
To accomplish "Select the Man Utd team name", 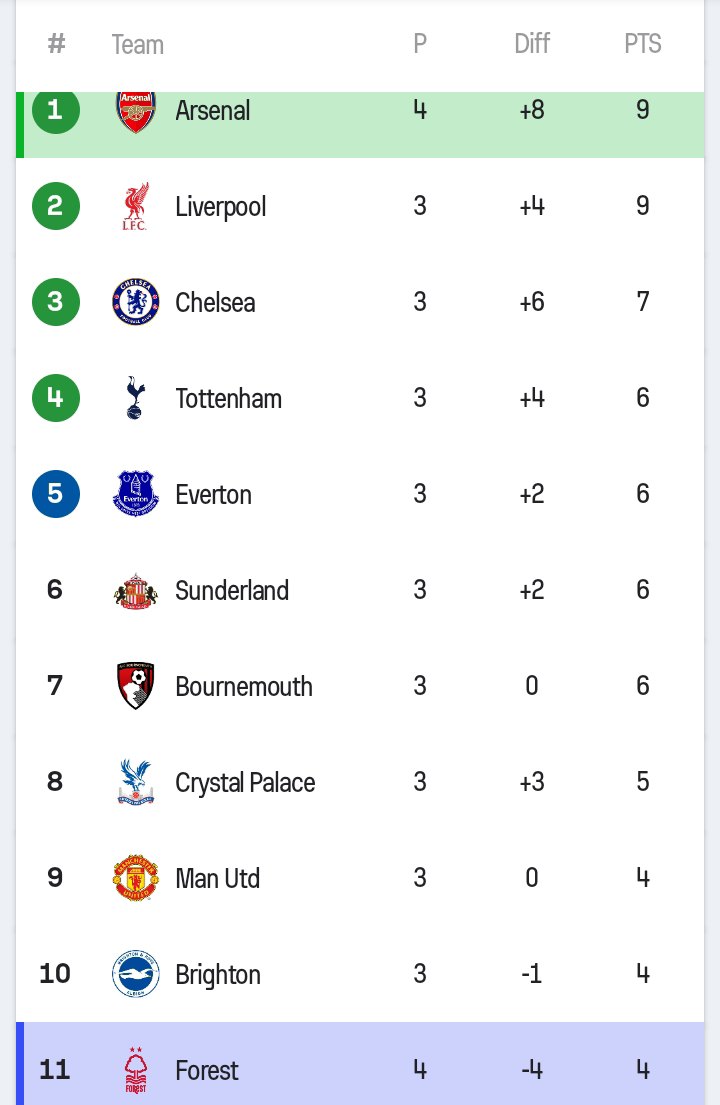I will click(x=218, y=879).
